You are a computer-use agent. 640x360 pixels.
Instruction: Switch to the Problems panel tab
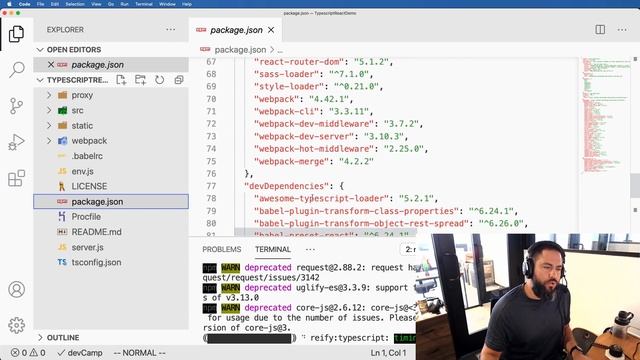click(222, 249)
